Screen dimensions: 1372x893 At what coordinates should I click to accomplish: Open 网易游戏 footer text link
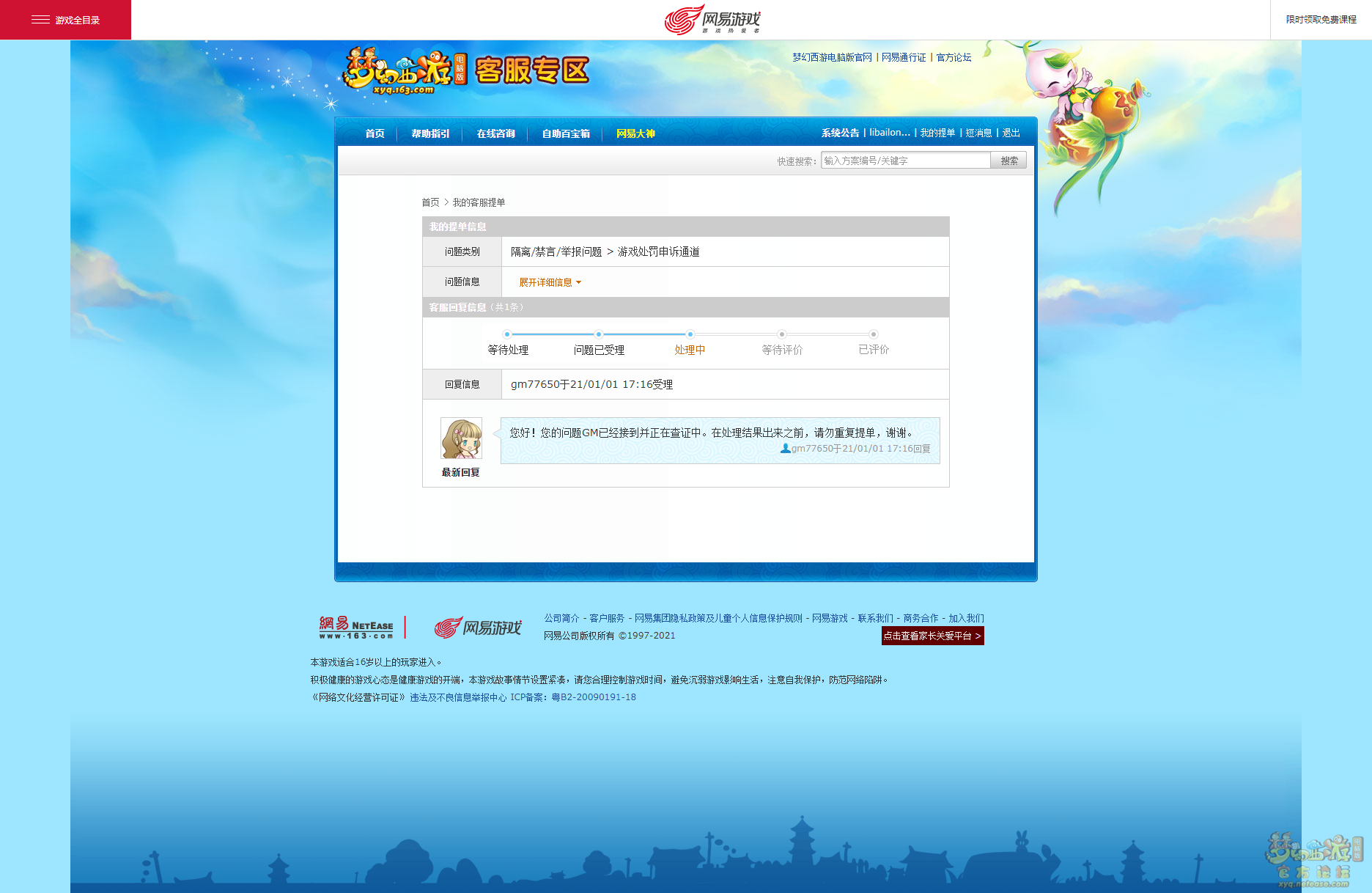830,618
